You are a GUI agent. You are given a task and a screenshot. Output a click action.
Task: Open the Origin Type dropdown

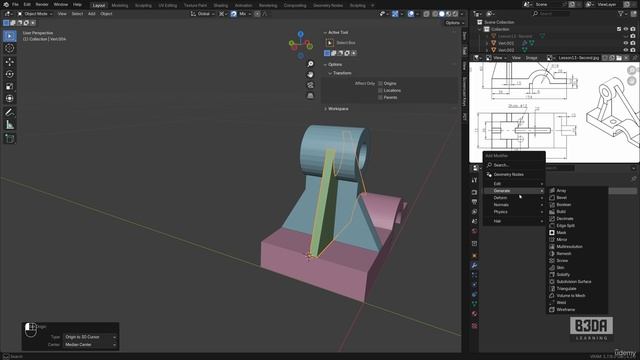(90, 337)
